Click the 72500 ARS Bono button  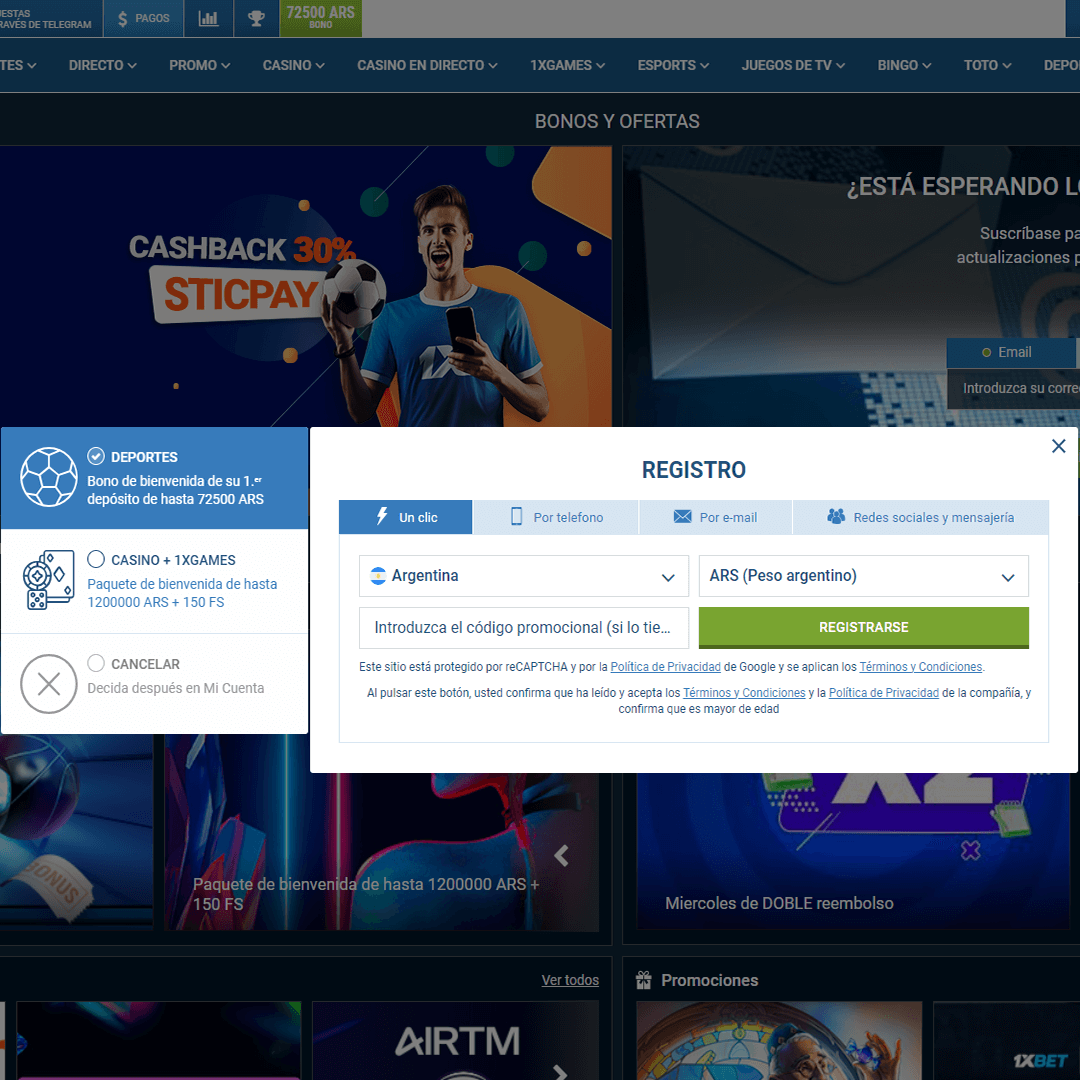pos(320,18)
